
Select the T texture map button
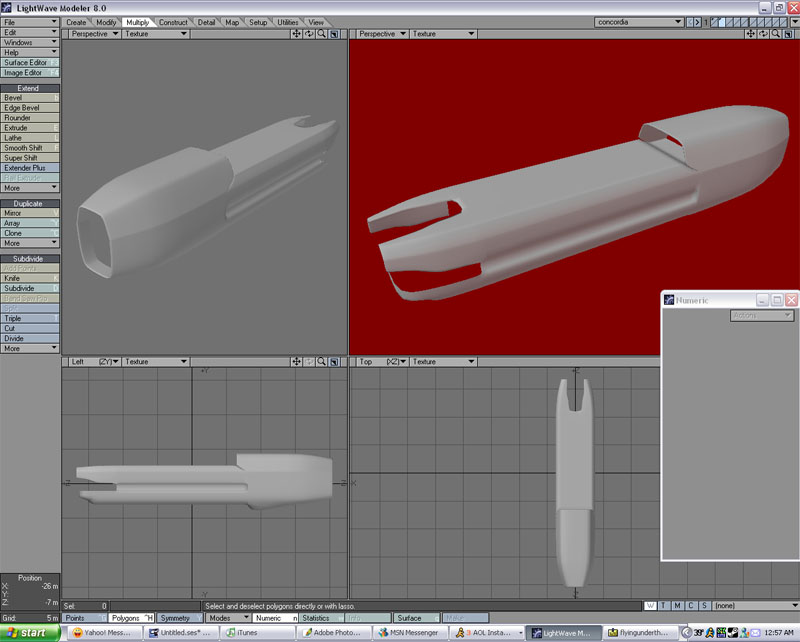664,605
